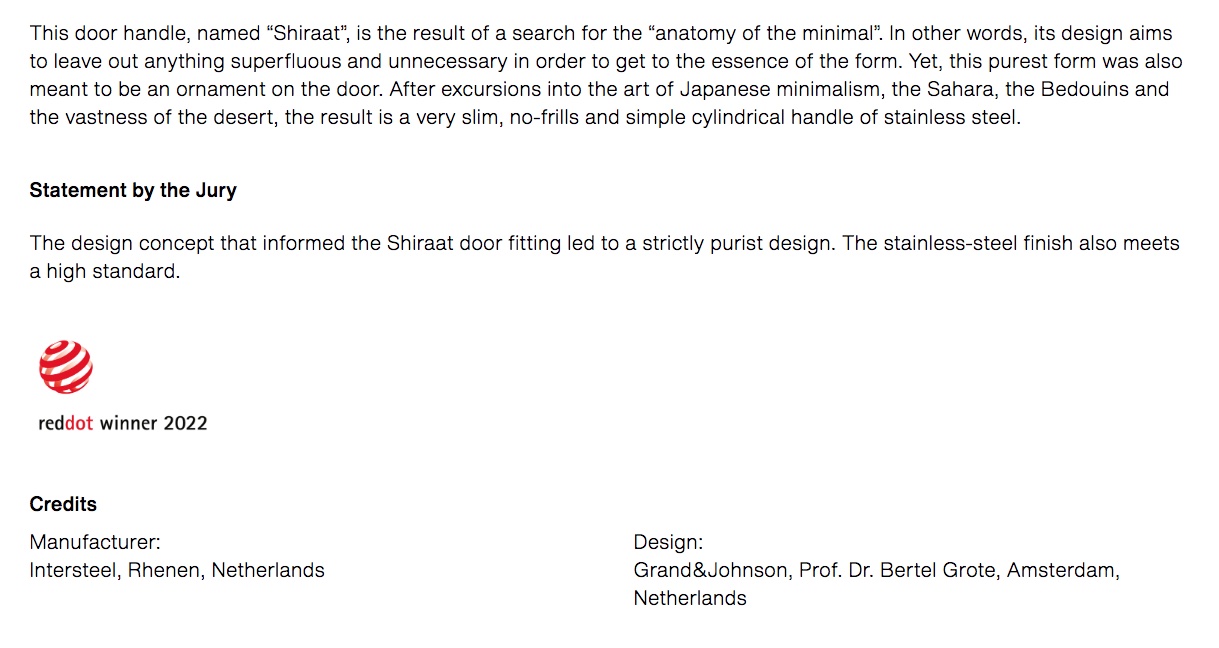Click the "Credits" heading
The height and width of the screenshot is (648, 1219).
[63, 504]
